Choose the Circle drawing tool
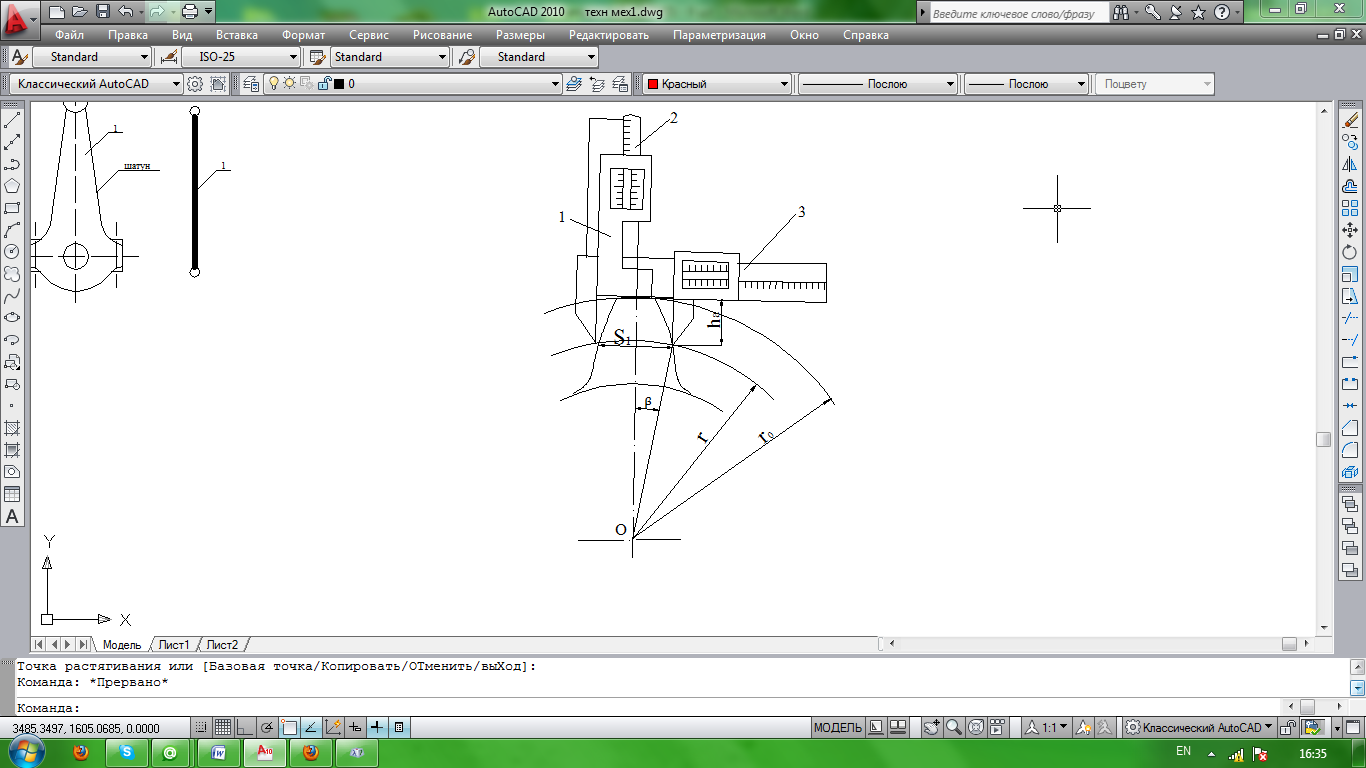This screenshot has height=768, width=1366. click(x=12, y=252)
